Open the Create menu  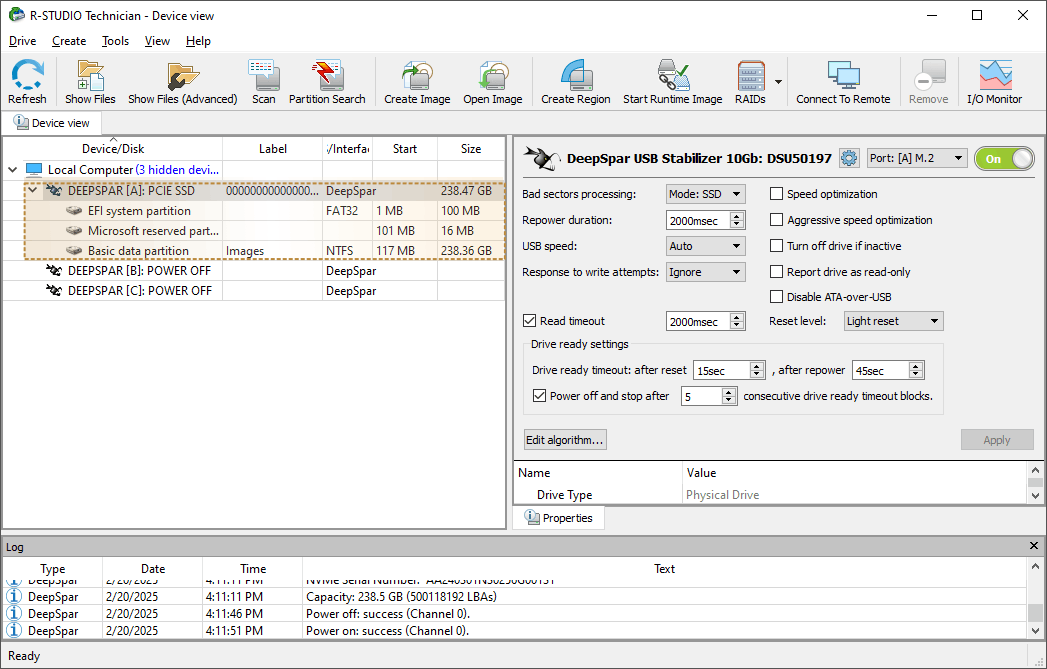pyautogui.click(x=69, y=41)
